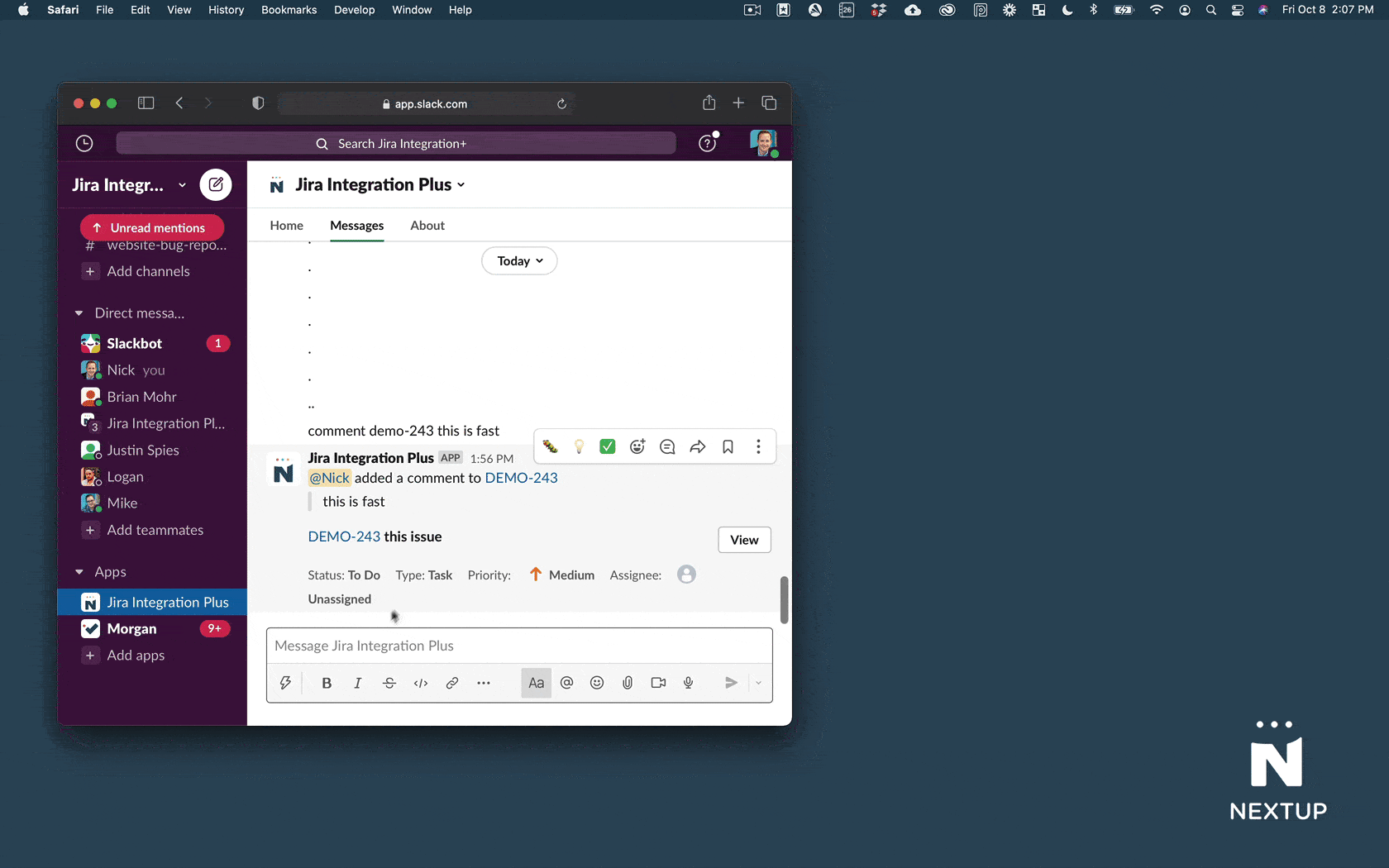The width and height of the screenshot is (1389, 868).
Task: Open the Today date dropdown
Action: pos(519,261)
